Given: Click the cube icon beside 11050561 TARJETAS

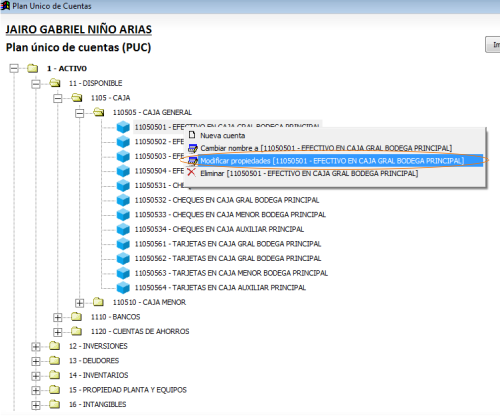Looking at the screenshot, I should 123,244.
